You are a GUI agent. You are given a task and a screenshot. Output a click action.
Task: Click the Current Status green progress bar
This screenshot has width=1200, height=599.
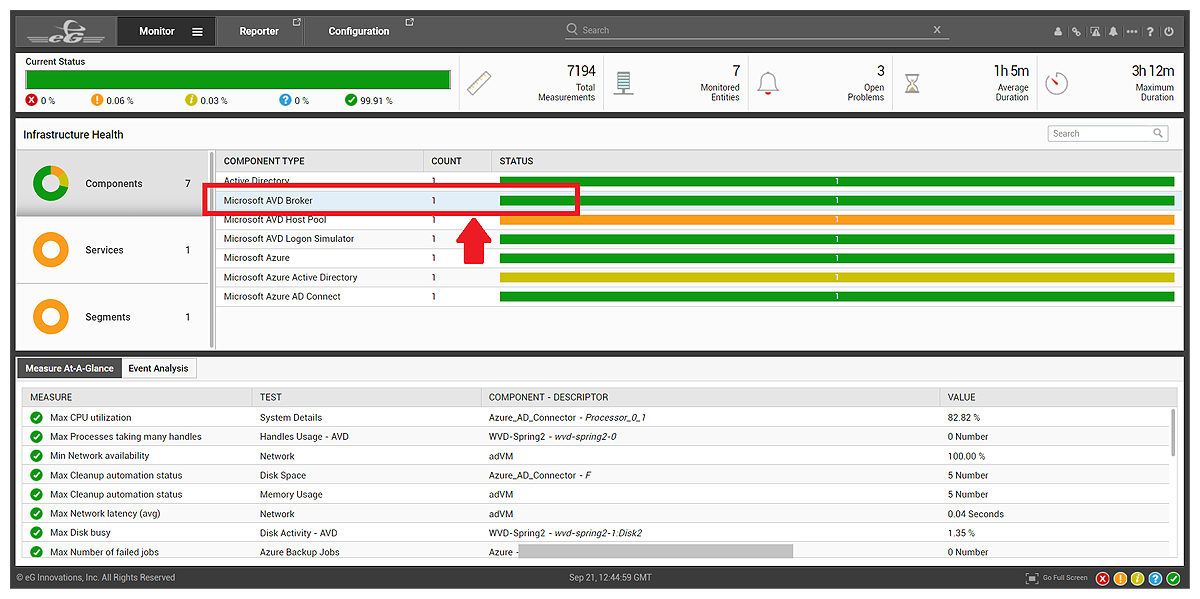(x=238, y=80)
